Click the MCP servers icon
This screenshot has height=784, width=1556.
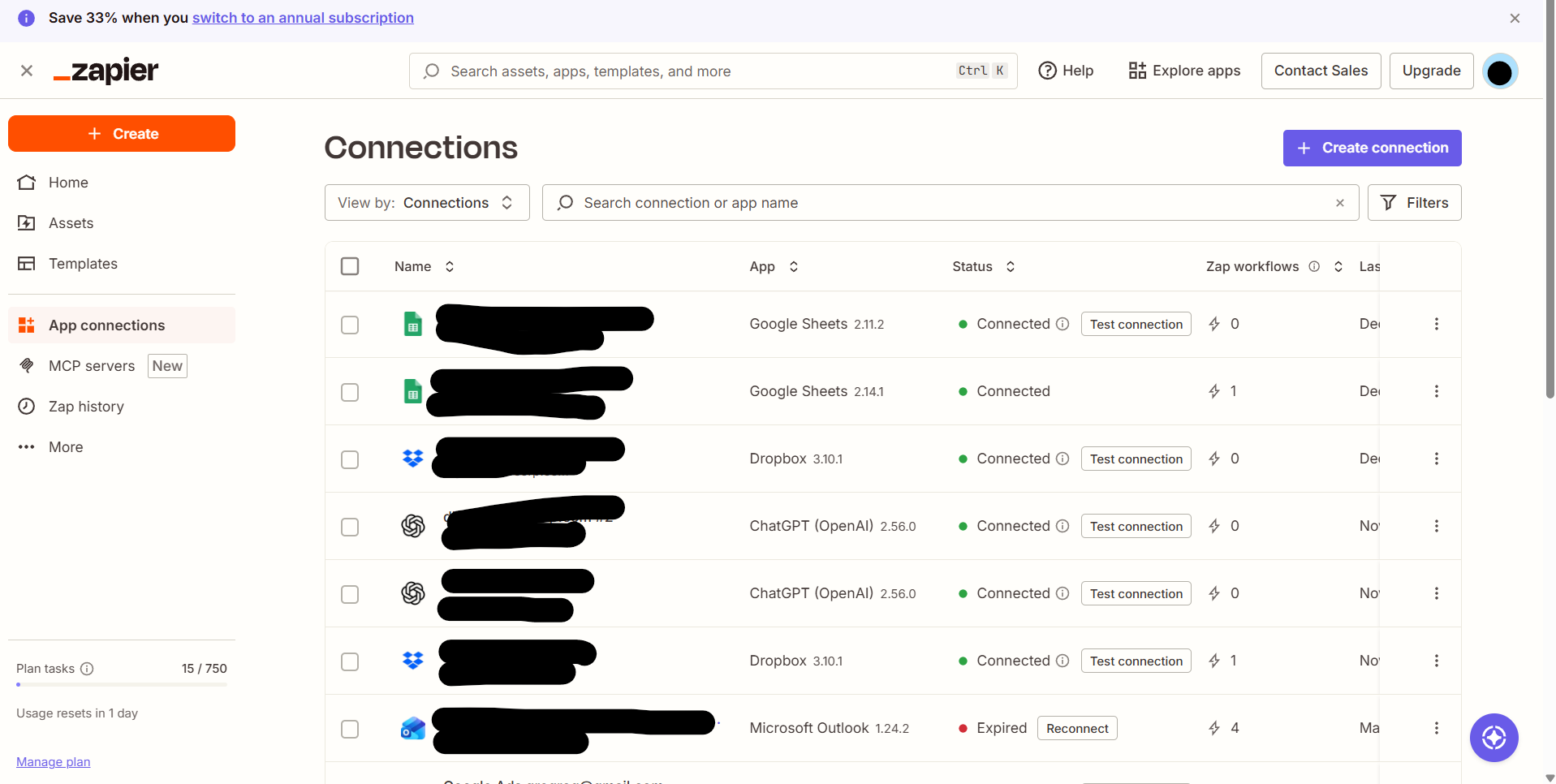(x=27, y=366)
